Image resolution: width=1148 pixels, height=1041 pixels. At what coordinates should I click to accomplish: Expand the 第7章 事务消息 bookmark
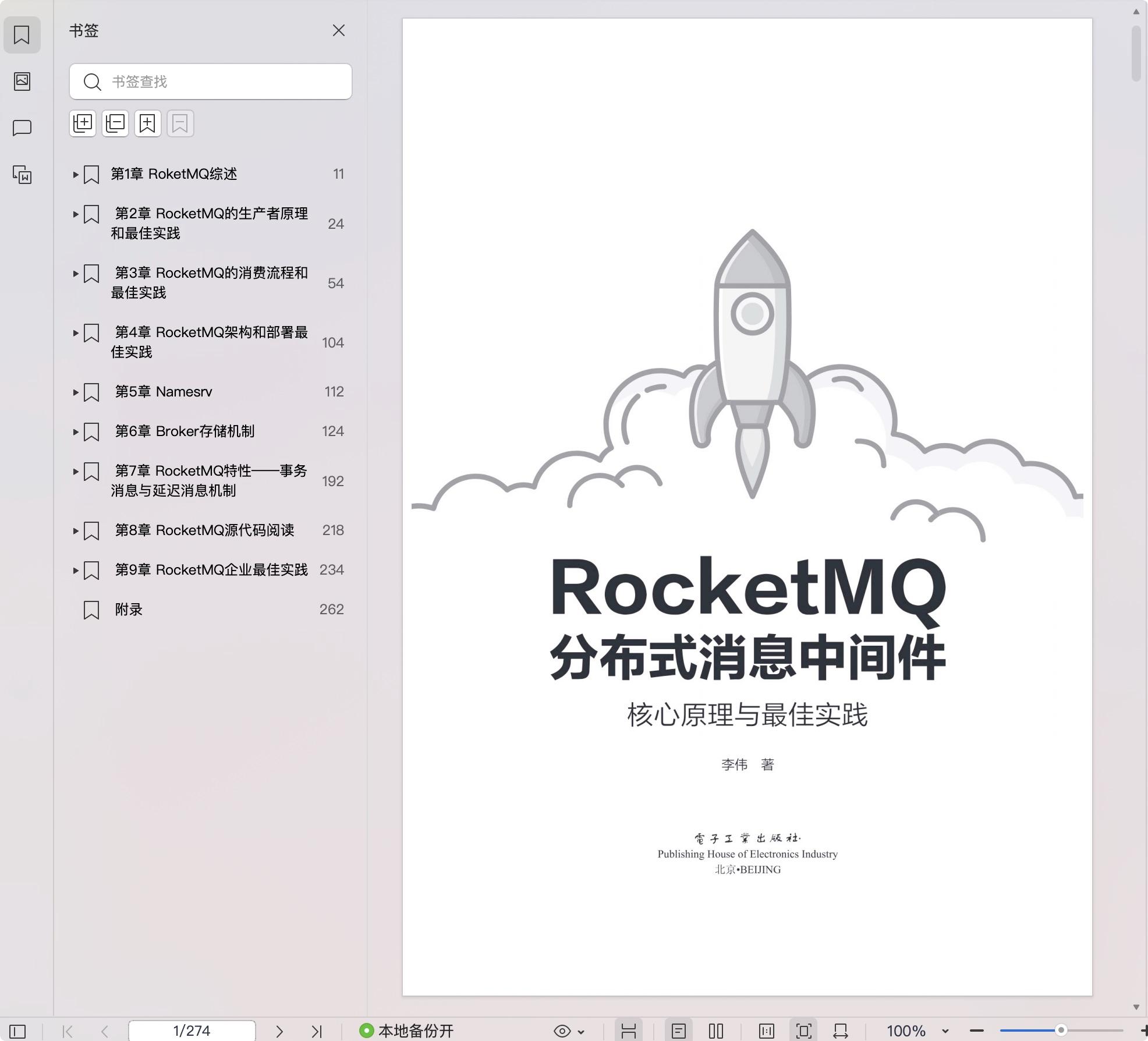click(x=76, y=471)
